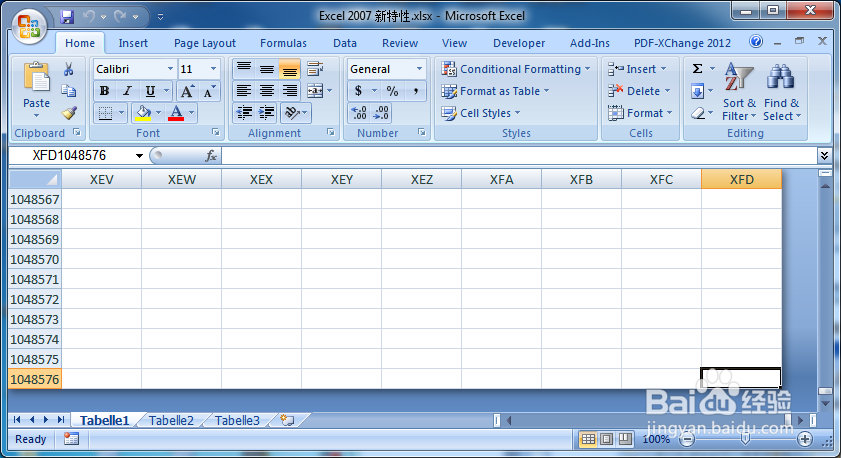841x458 pixels.
Task: Open Sort & Filter menu
Action: (739, 92)
